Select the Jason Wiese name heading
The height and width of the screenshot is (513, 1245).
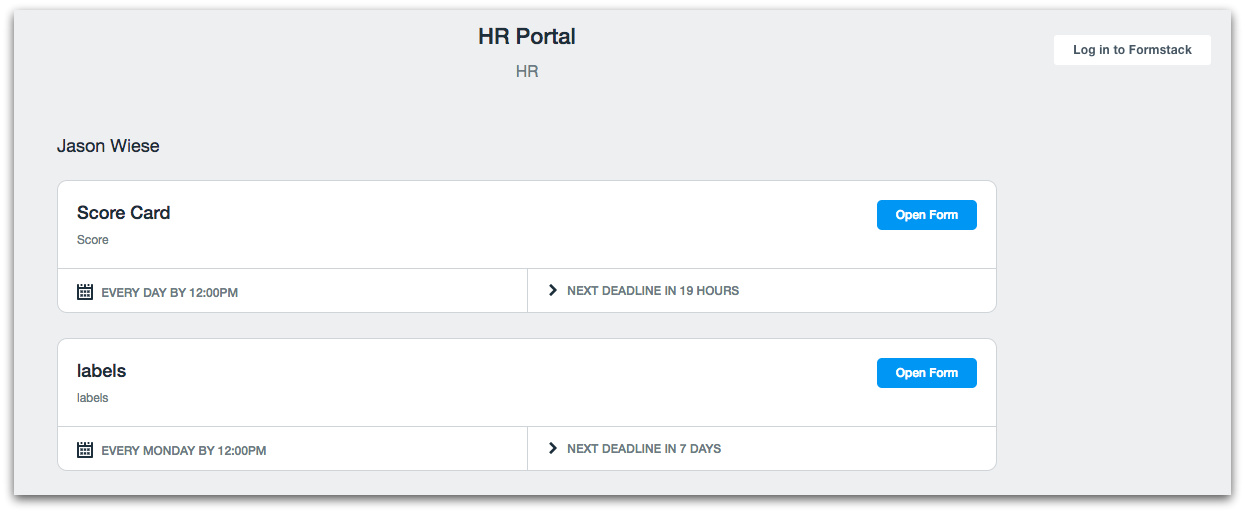pyautogui.click(x=108, y=146)
